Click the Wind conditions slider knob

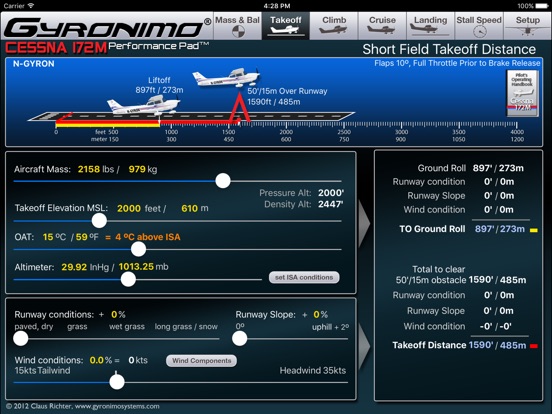click(117, 382)
